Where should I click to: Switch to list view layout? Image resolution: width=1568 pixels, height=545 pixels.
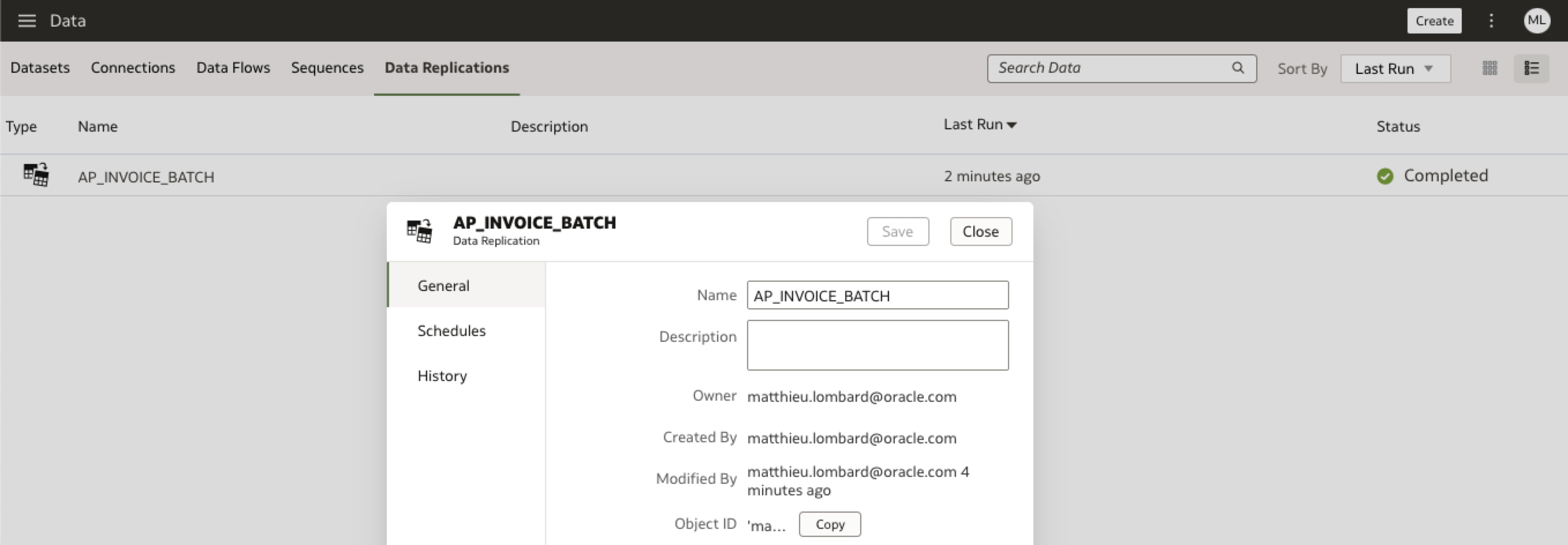pos(1531,68)
